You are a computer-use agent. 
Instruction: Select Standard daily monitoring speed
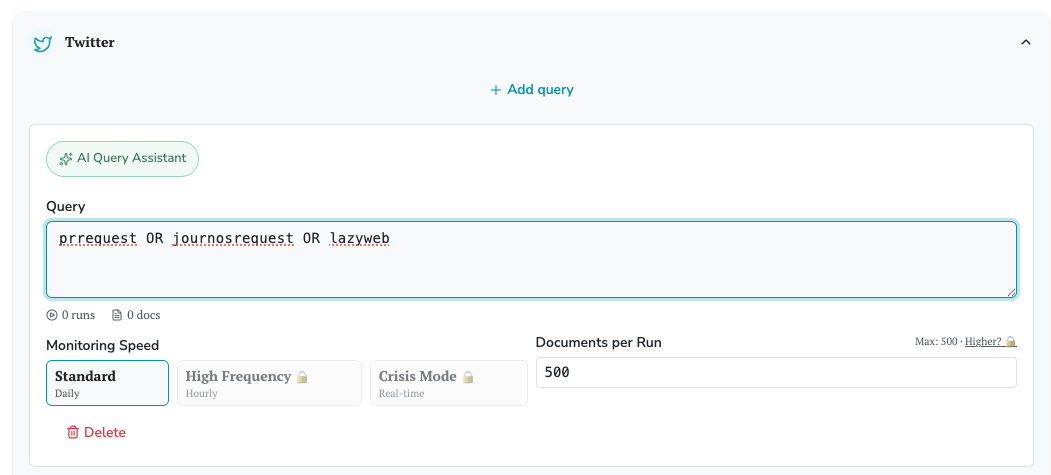click(107, 383)
